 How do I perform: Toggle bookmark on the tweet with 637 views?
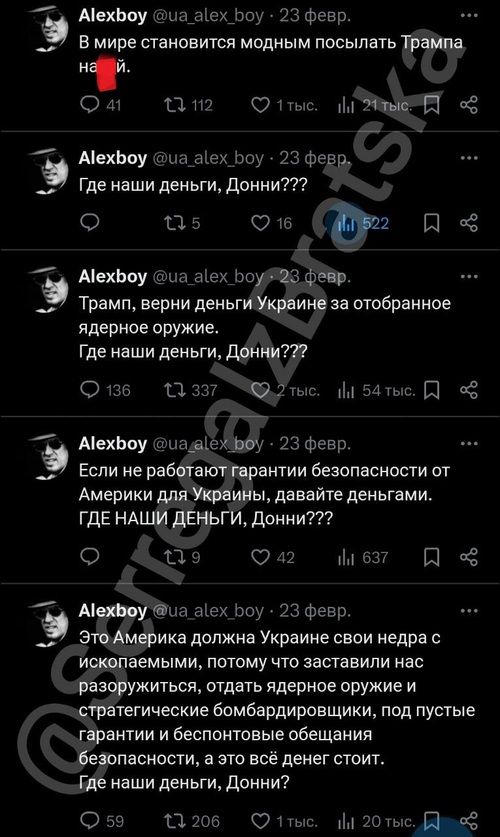tap(432, 558)
